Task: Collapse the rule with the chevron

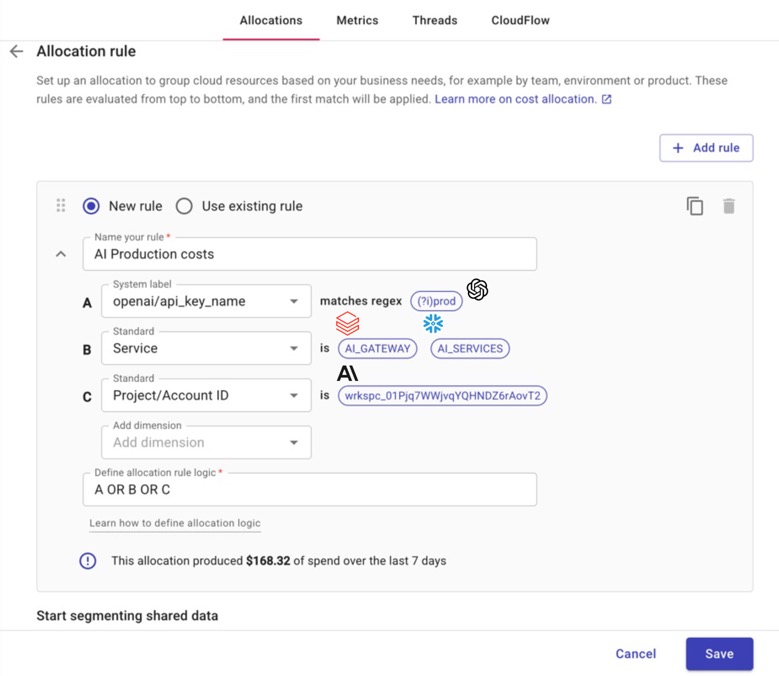Action: tap(61, 254)
